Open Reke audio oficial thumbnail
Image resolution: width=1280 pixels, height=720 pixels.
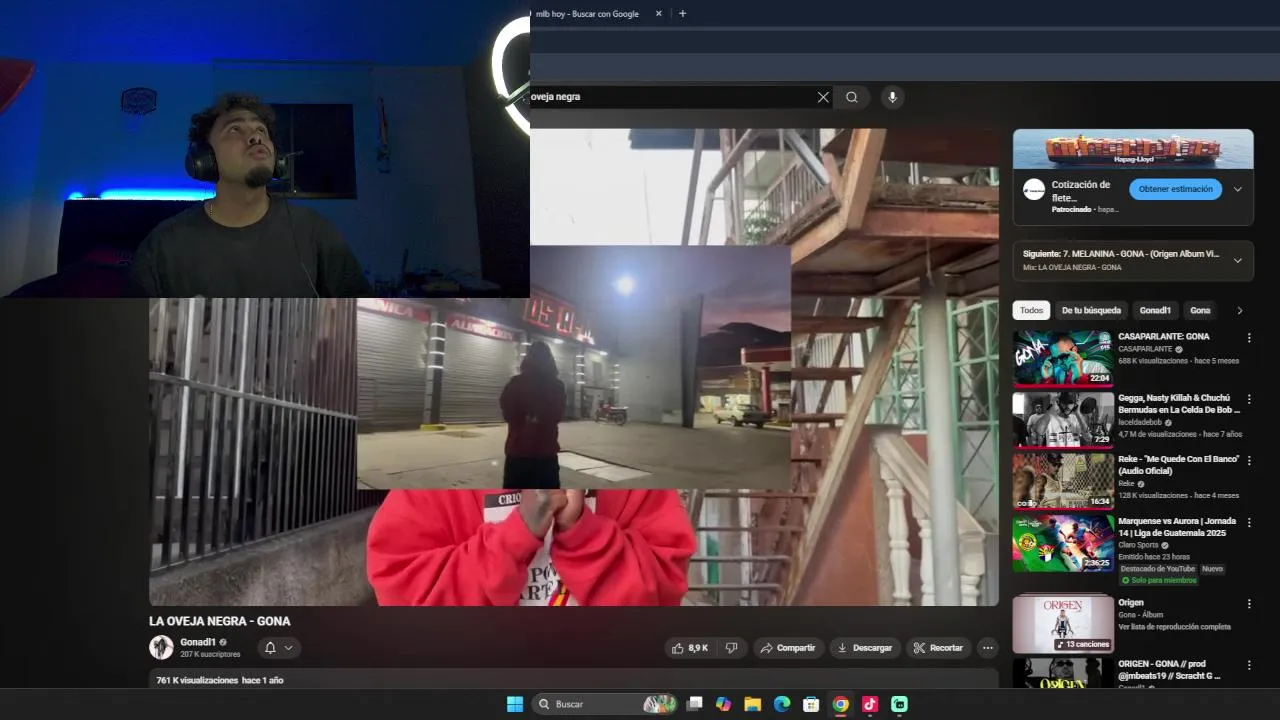click(x=1063, y=481)
